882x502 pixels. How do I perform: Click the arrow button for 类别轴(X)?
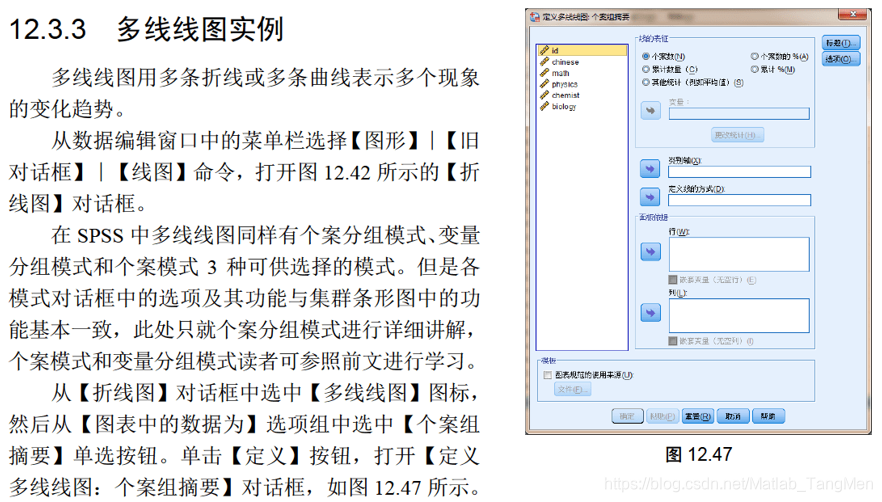tap(650, 168)
